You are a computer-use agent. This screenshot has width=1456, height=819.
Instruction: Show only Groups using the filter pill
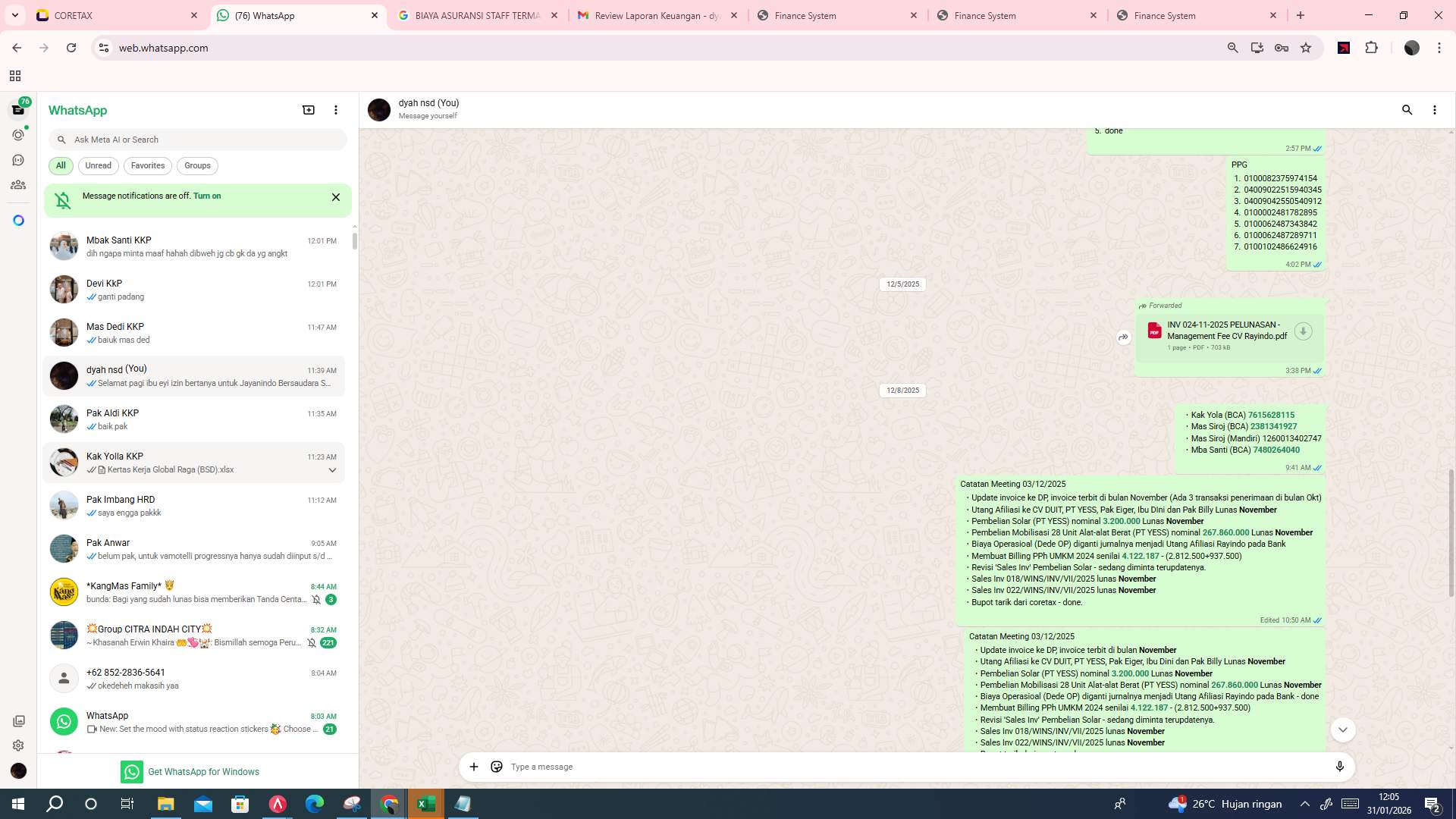pos(197,165)
